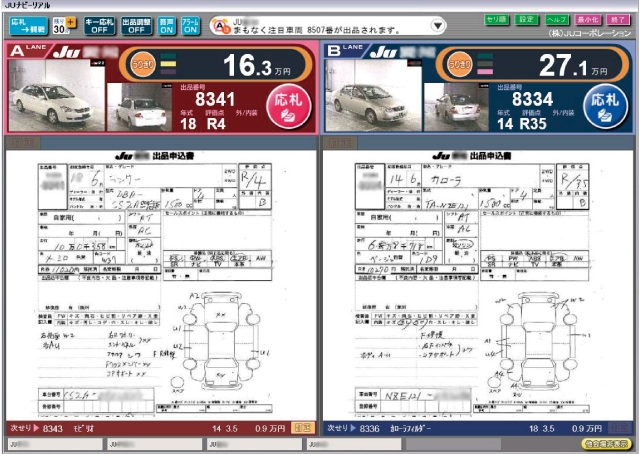The height and width of the screenshot is (454, 640).
Task: Click the orange 固定 button in A lane footer
Action: [303, 428]
